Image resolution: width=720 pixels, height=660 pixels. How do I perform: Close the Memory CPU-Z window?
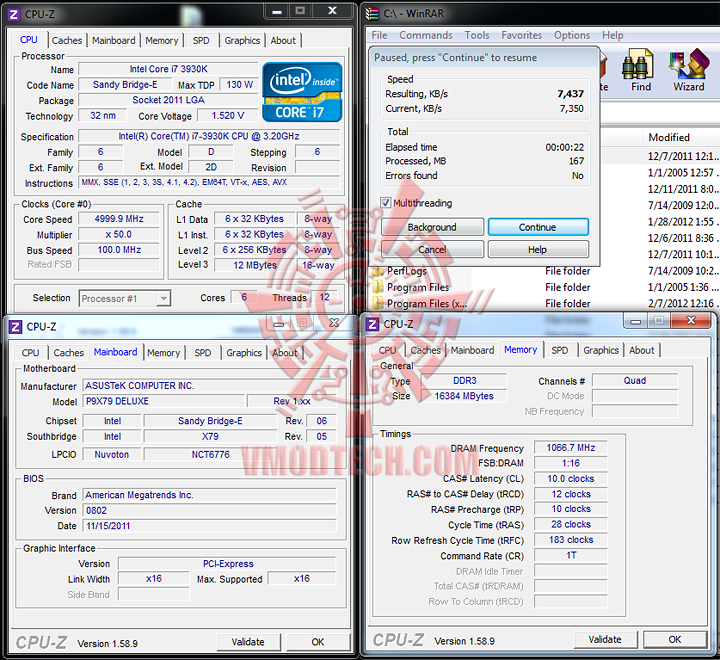[691, 321]
